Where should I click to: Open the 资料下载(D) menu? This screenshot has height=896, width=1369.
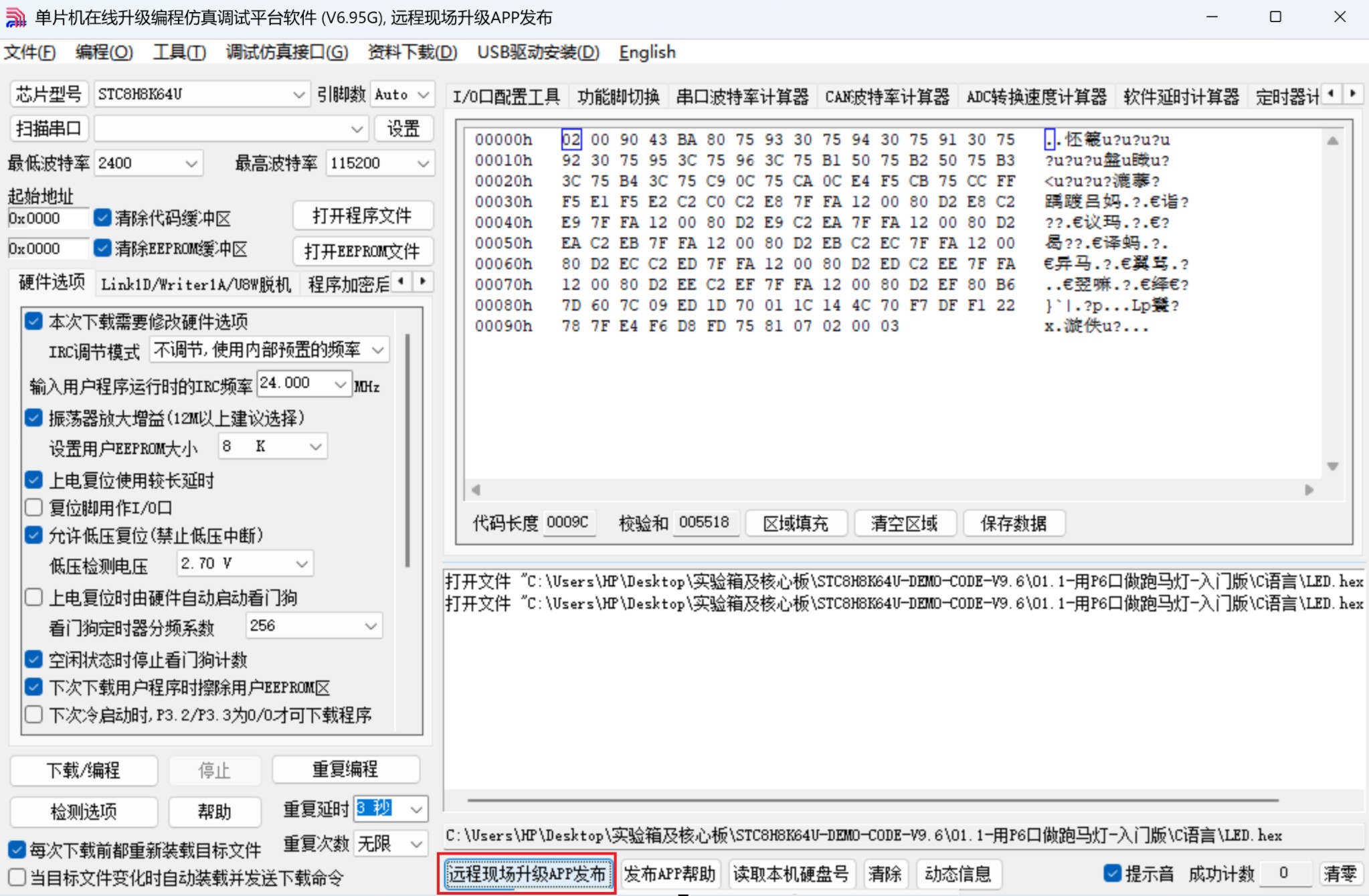click(412, 52)
